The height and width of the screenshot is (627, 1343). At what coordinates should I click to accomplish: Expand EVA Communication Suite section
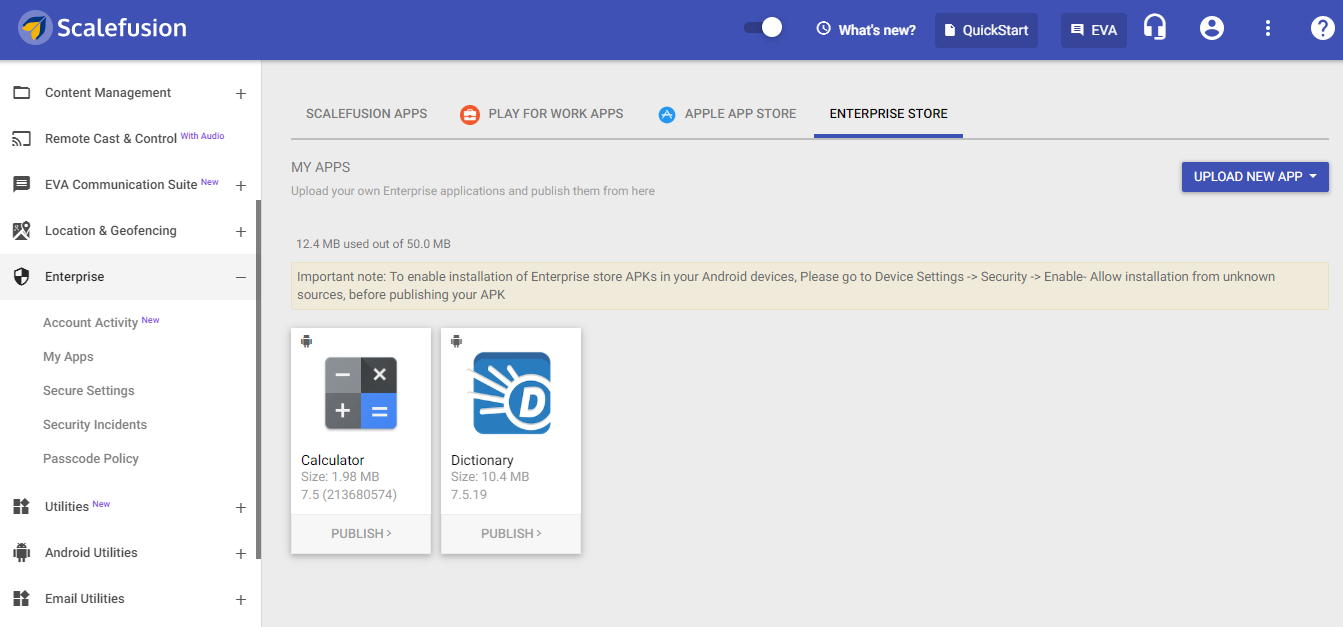point(241,186)
